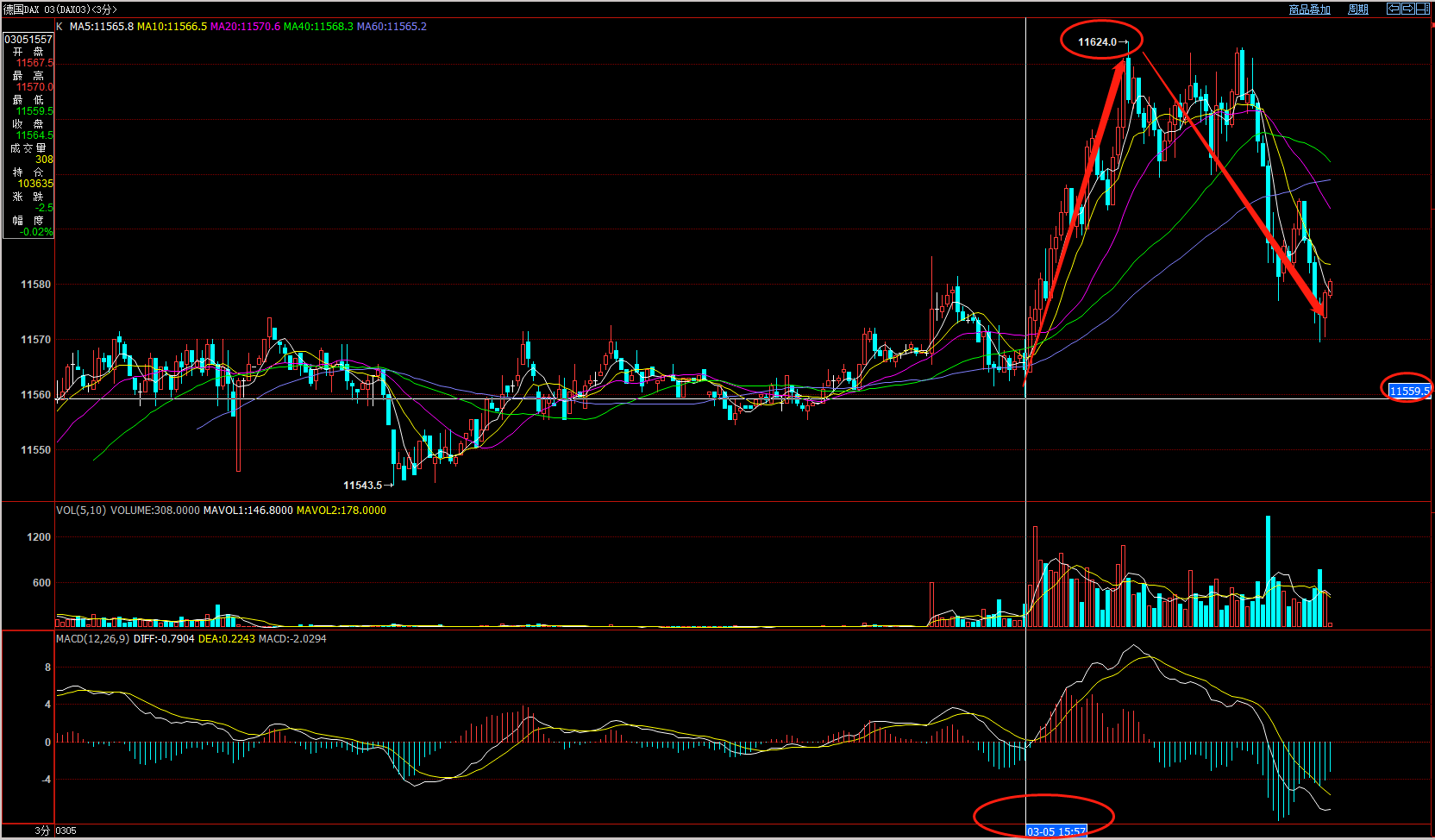1435x840 pixels.
Task: Click the left arrow navigation icon
Action: (x=1393, y=9)
